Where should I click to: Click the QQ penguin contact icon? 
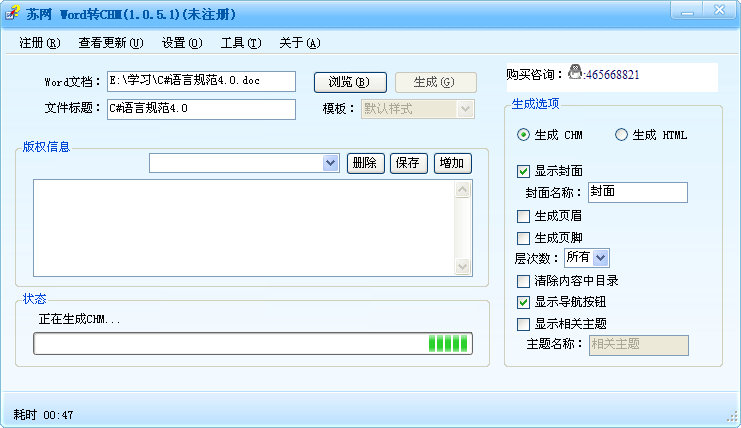point(575,72)
